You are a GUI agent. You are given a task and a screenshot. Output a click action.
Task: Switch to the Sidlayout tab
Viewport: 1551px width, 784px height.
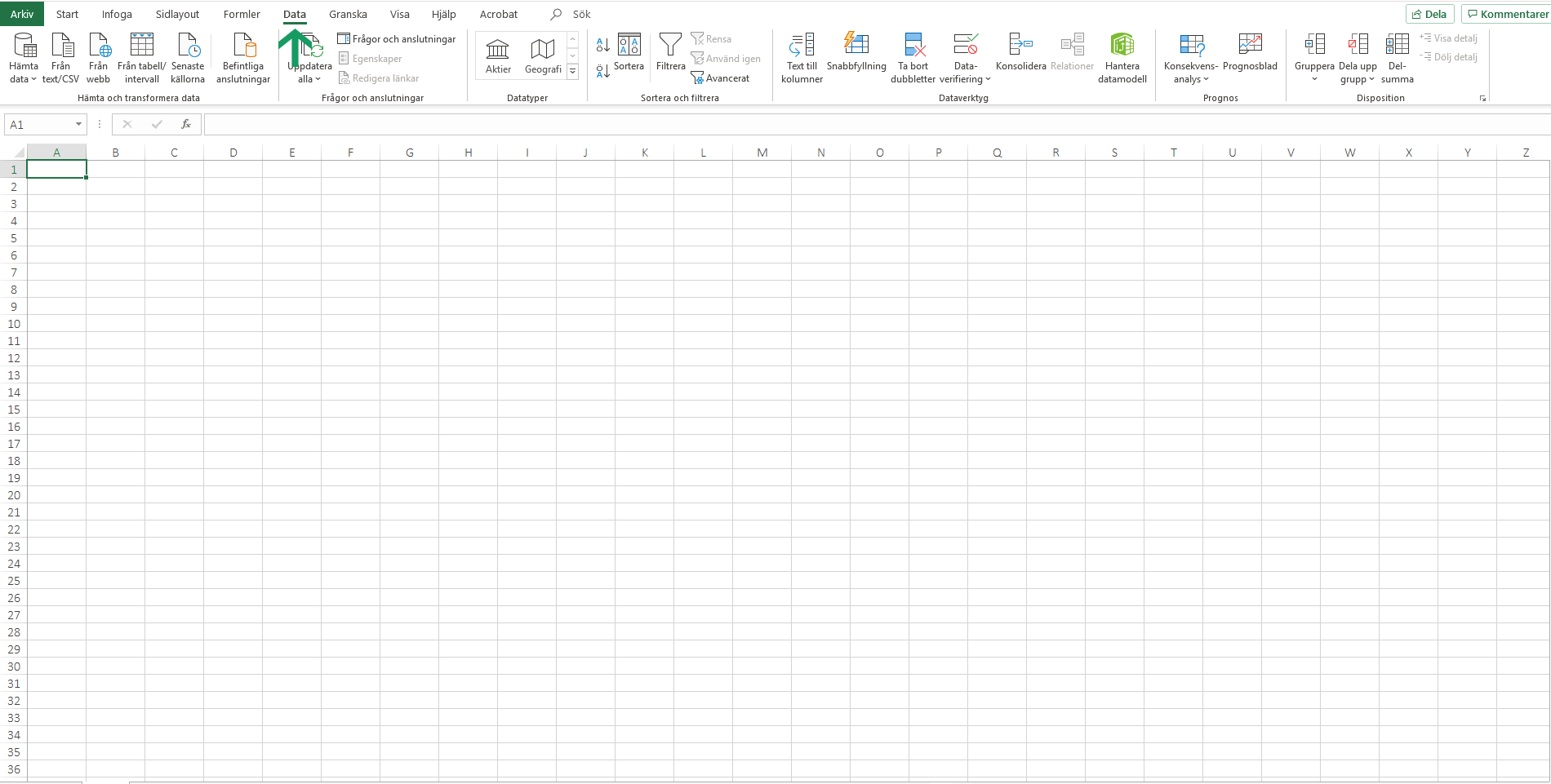(177, 14)
